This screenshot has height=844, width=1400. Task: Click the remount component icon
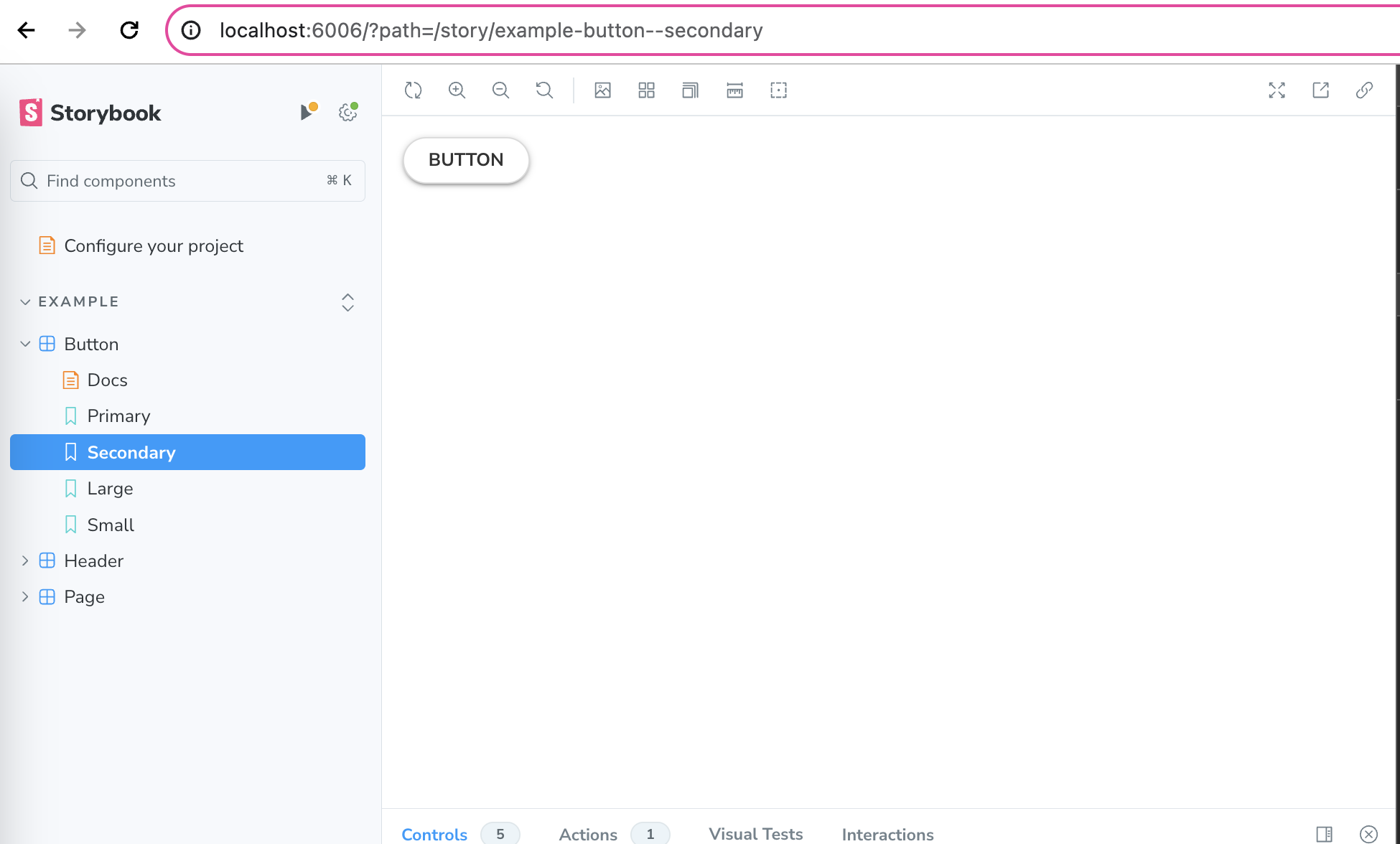pyautogui.click(x=413, y=90)
